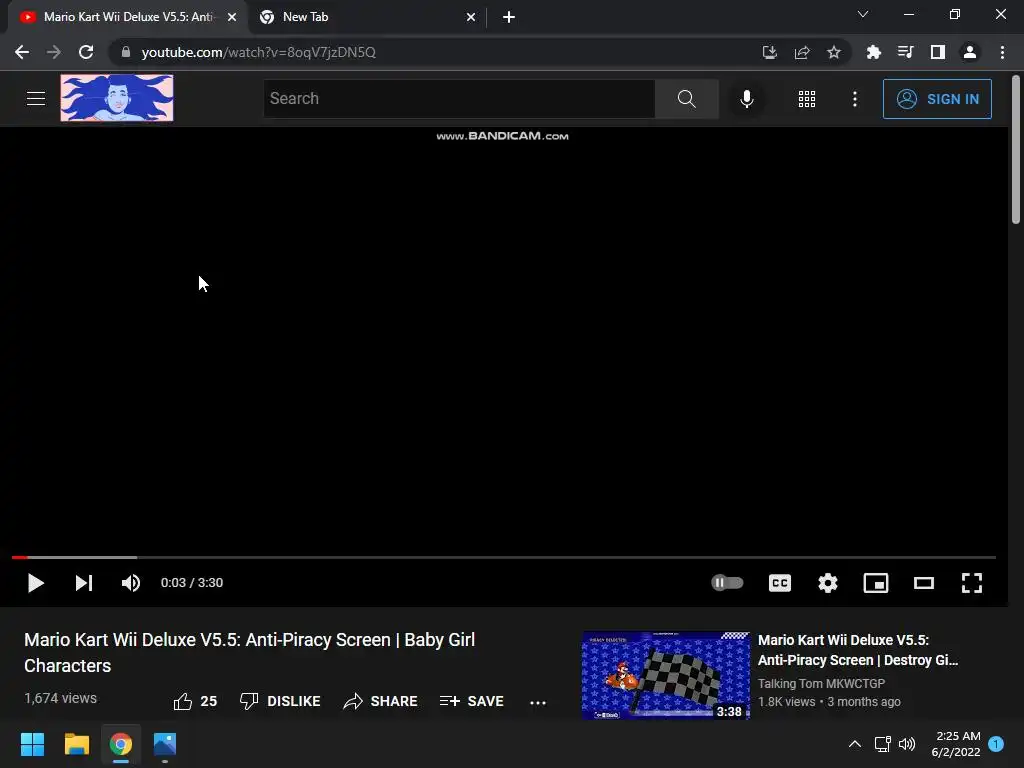The width and height of the screenshot is (1024, 768).
Task: Click the DISLIKE button
Action: (x=280, y=701)
